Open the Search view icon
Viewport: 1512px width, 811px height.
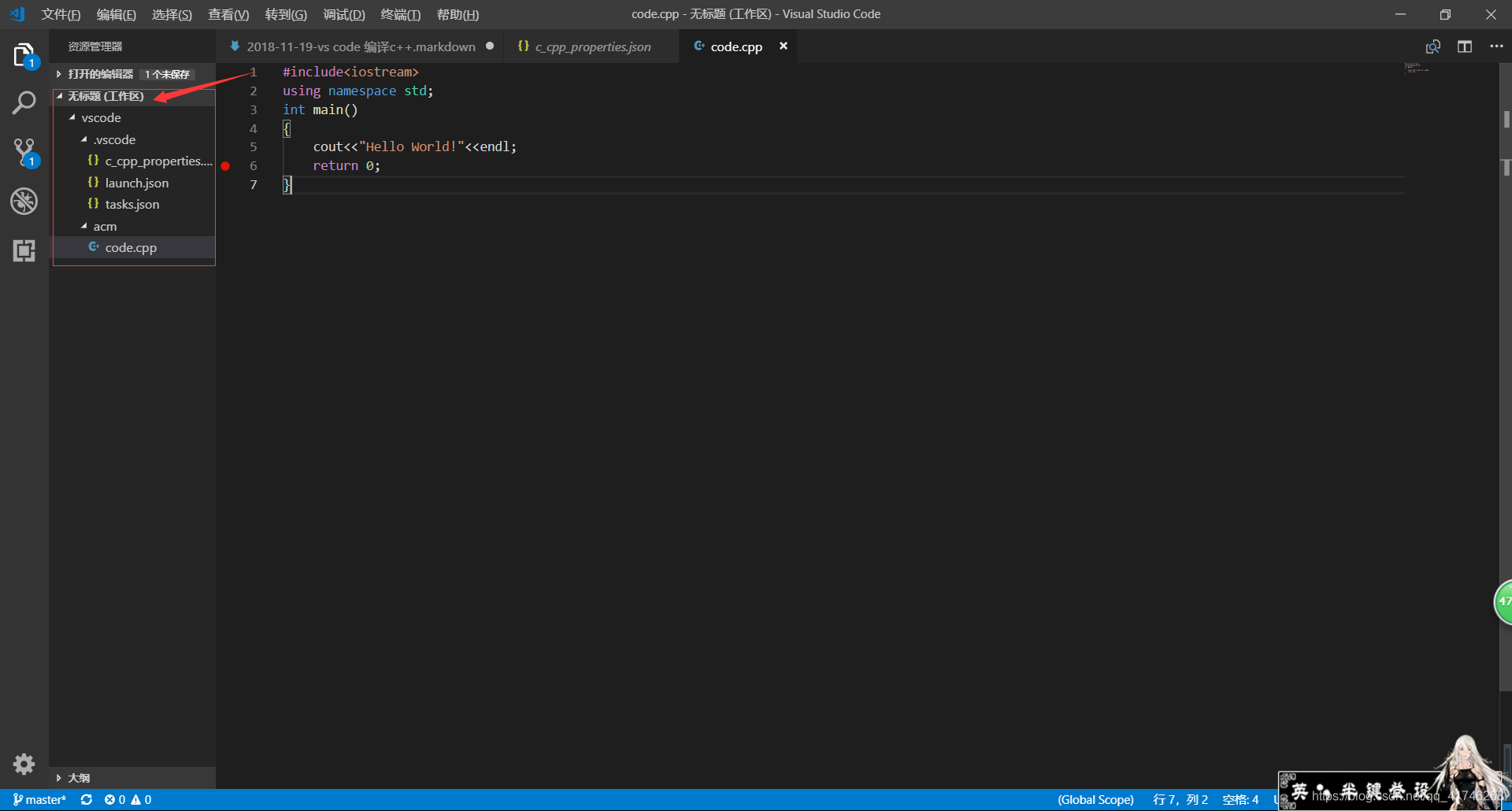pyautogui.click(x=24, y=103)
